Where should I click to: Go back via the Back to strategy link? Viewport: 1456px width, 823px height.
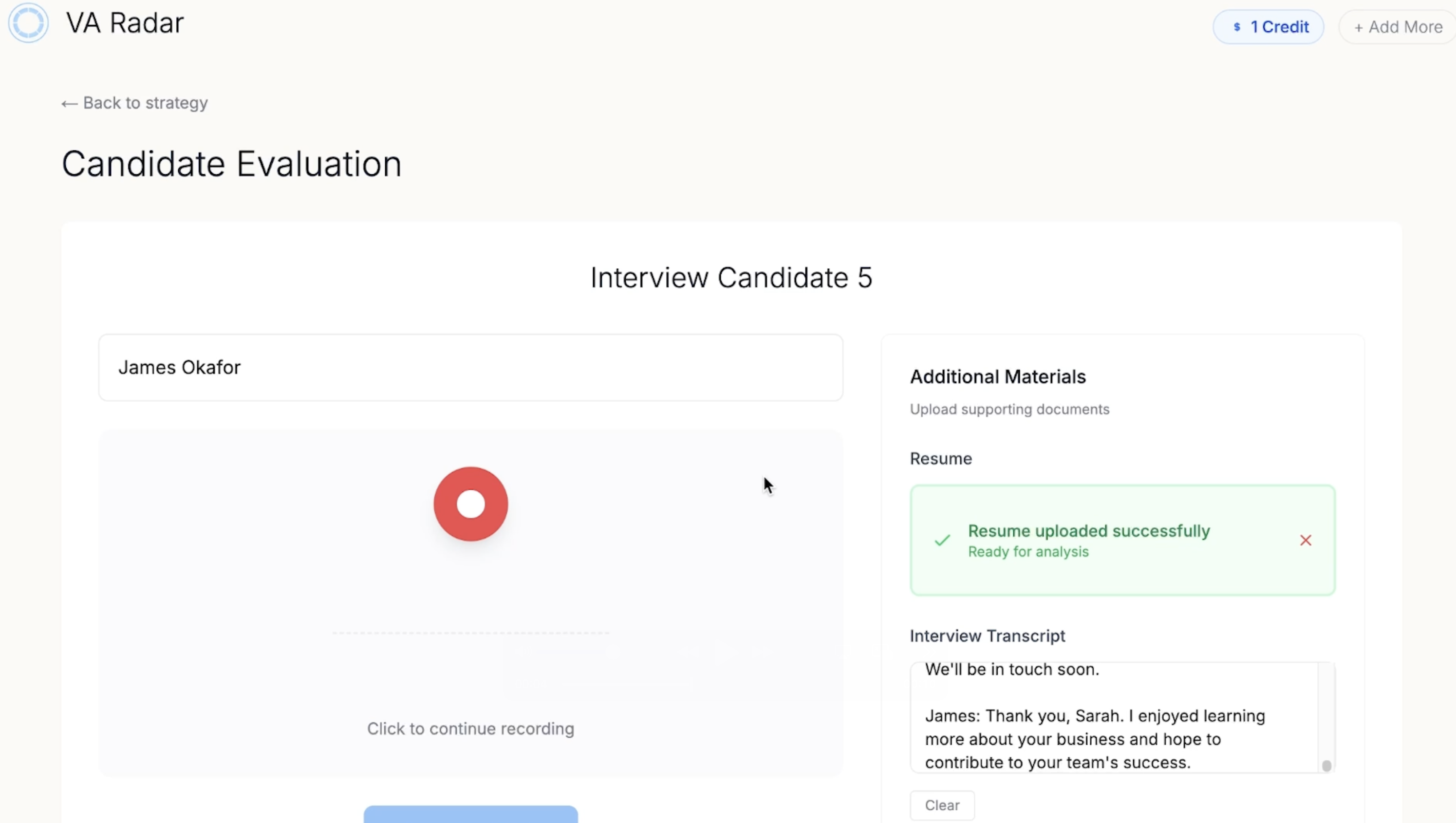[134, 103]
